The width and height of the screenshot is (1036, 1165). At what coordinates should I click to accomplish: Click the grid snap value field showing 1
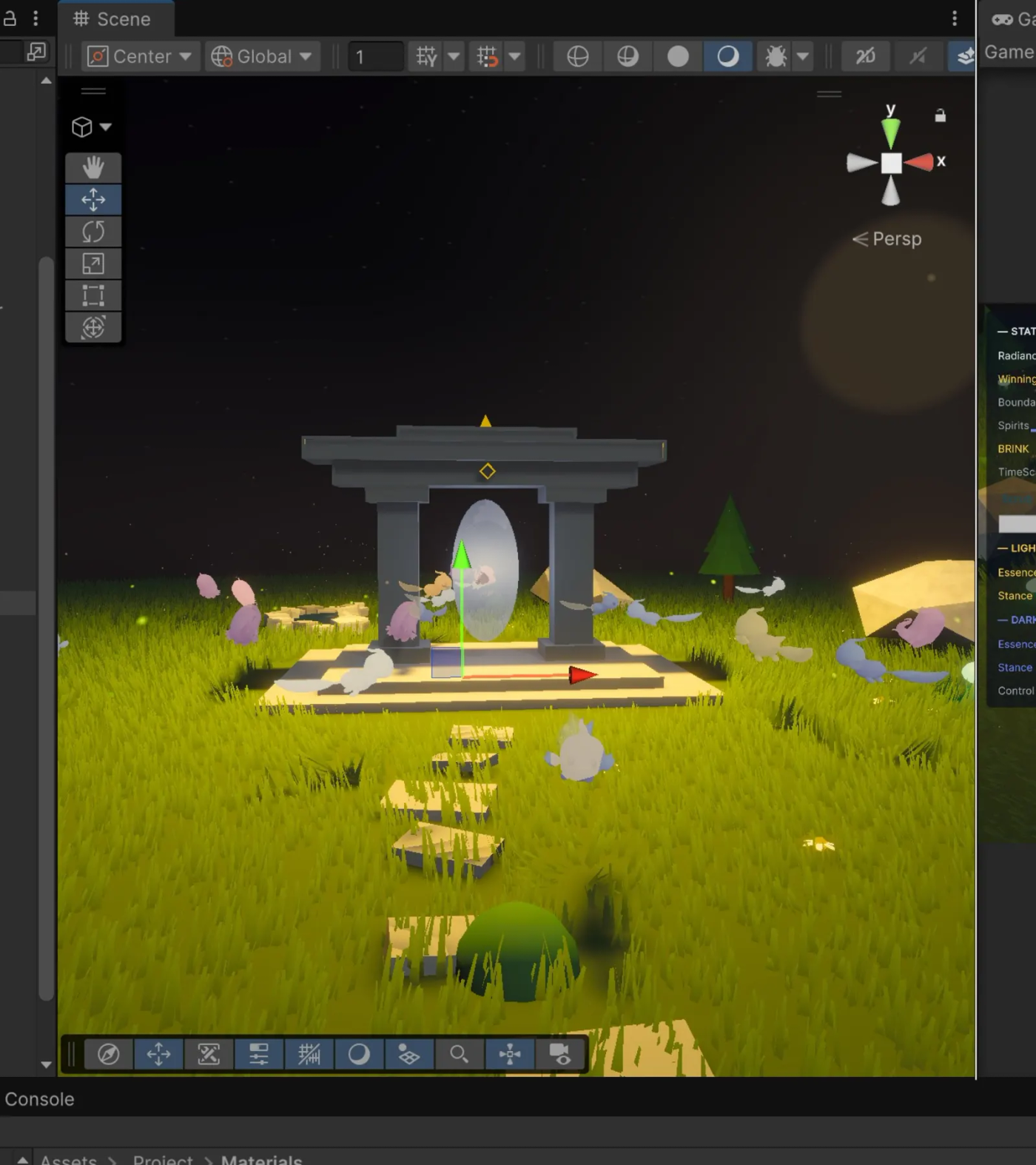376,56
